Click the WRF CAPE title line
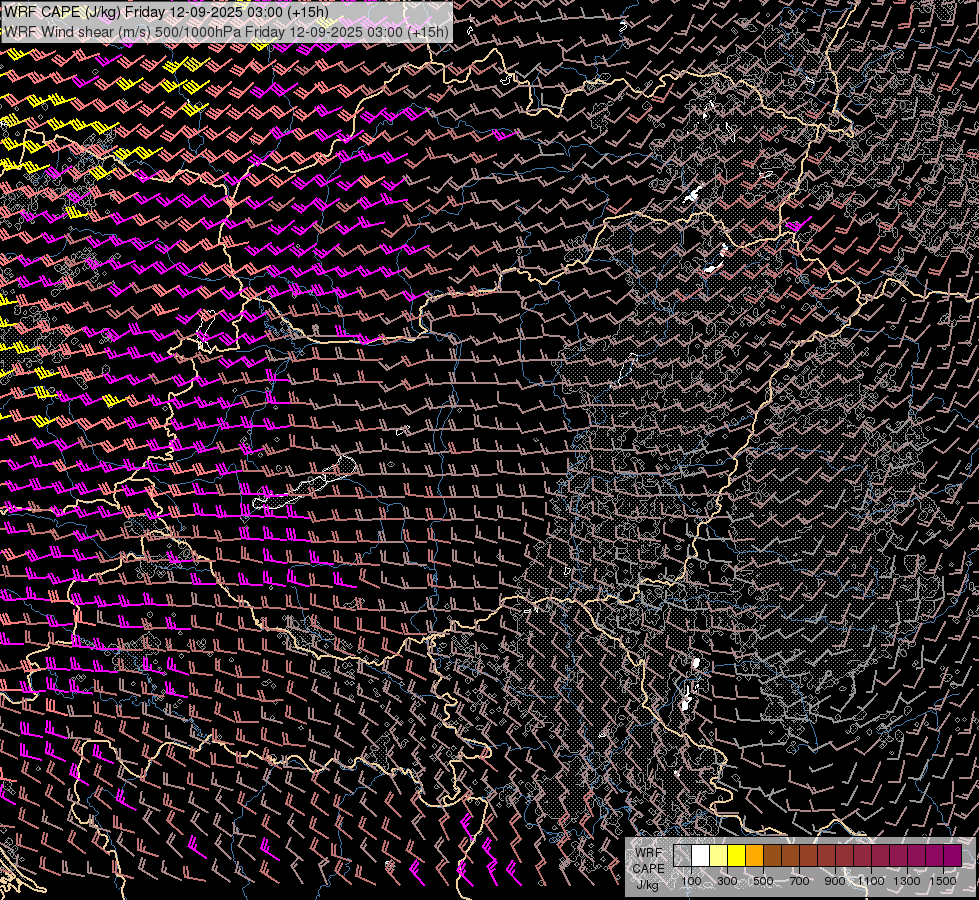The height and width of the screenshot is (900, 979). pyautogui.click(x=165, y=11)
